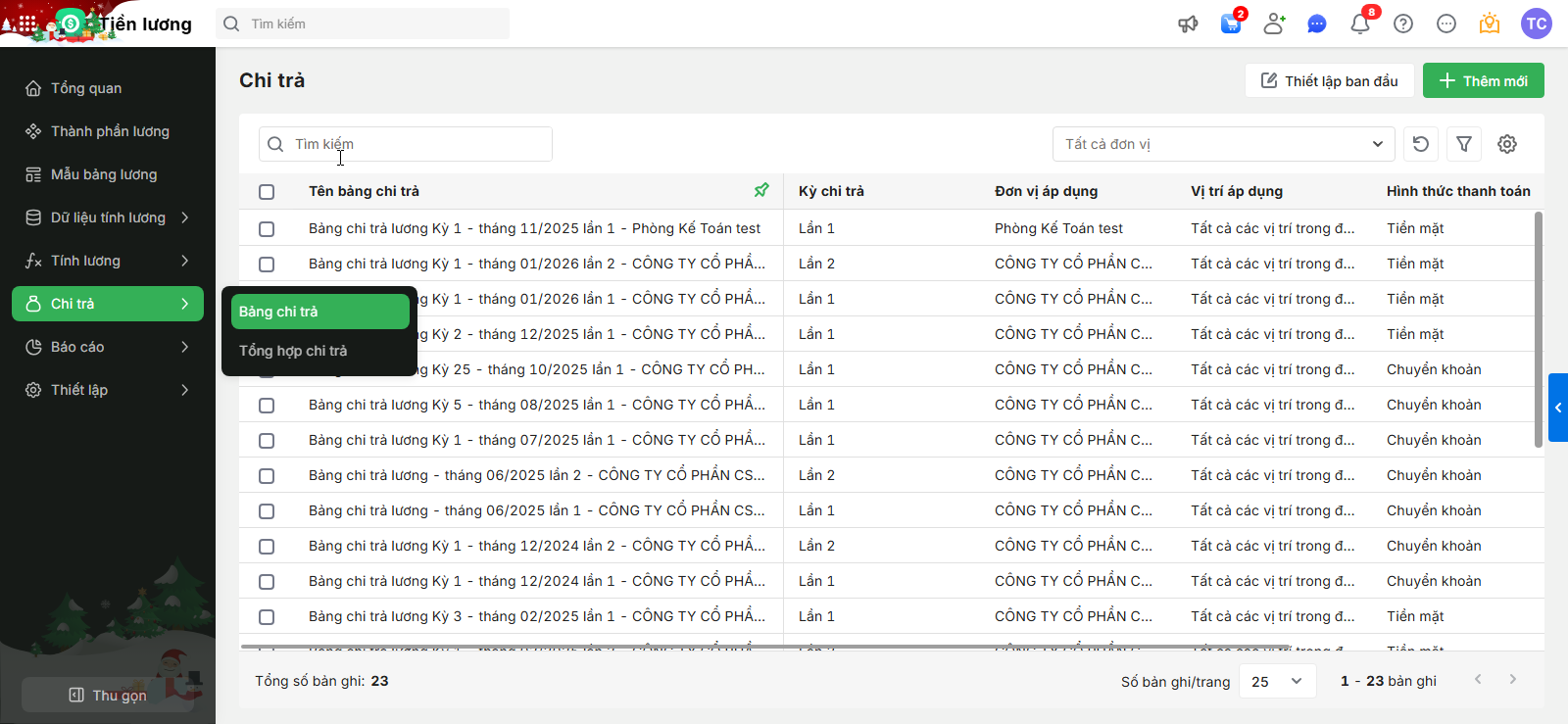Click the horizontal table scrollbar

coord(764,647)
